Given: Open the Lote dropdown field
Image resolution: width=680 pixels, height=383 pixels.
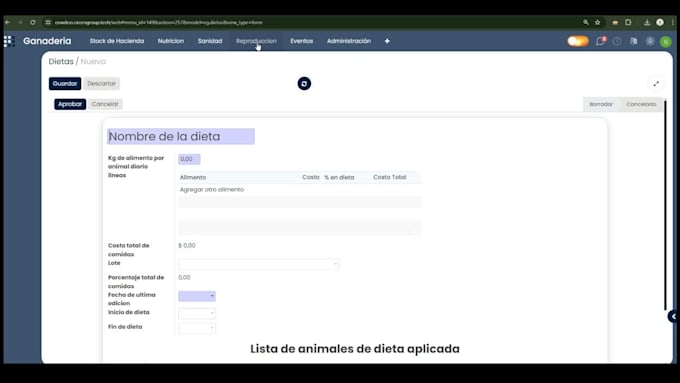Looking at the screenshot, I should [259, 264].
